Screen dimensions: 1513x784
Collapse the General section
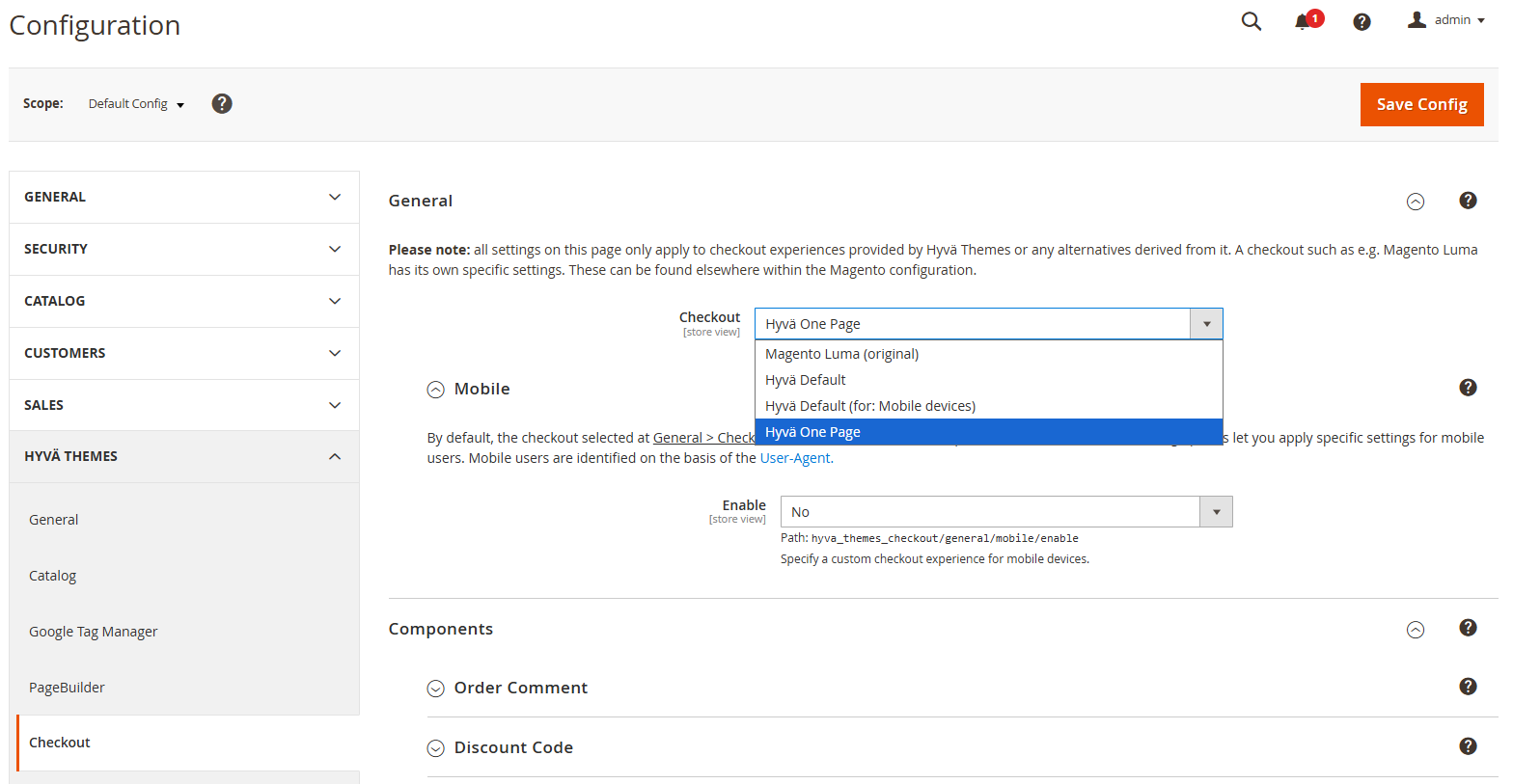1415,202
